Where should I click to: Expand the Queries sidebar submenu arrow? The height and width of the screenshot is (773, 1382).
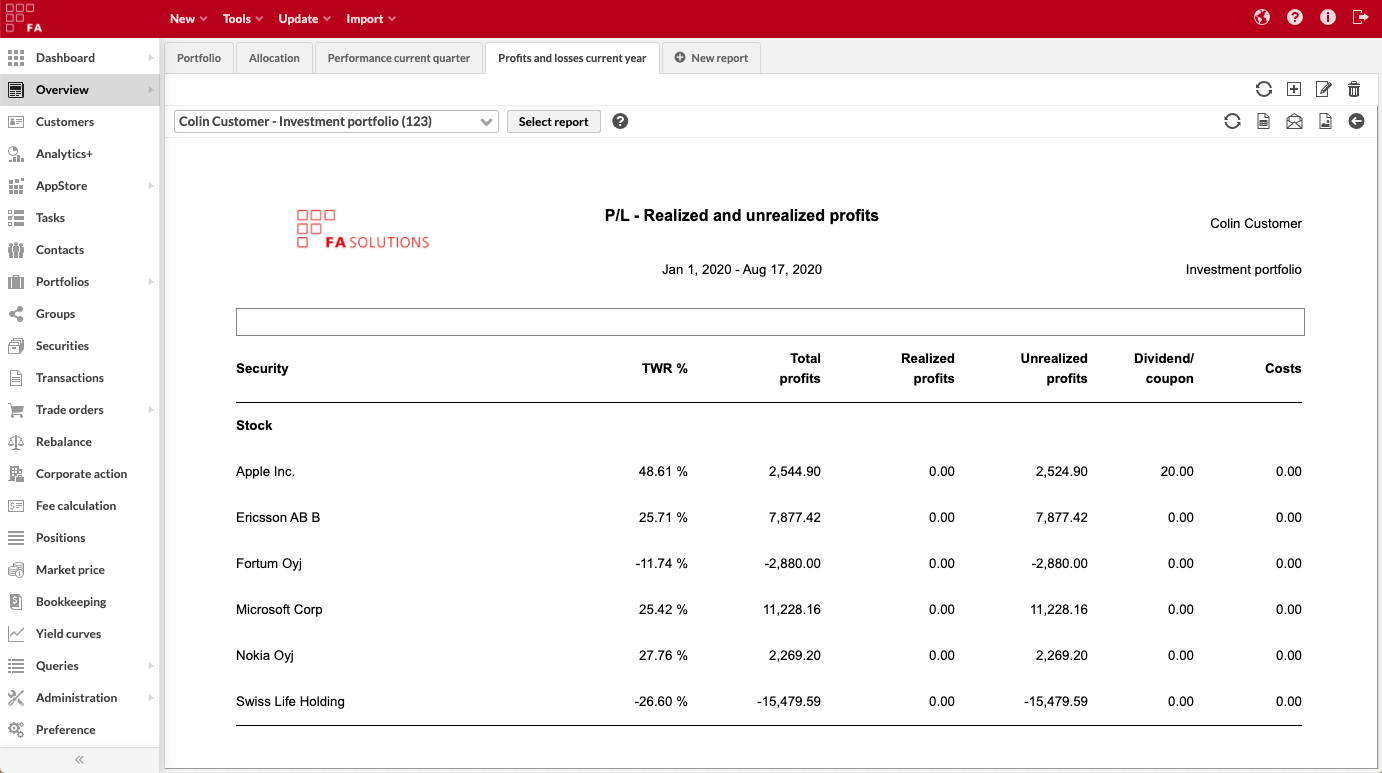pyautogui.click(x=151, y=666)
